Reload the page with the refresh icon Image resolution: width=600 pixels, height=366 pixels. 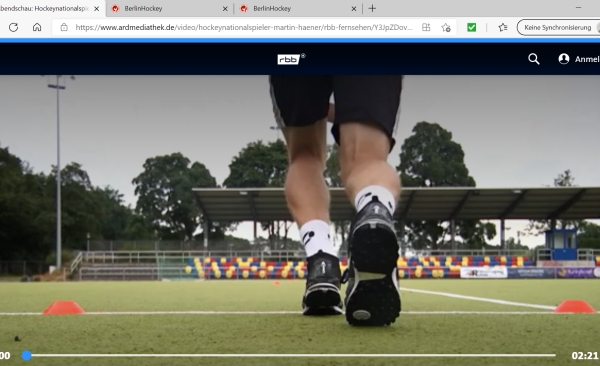pyautogui.click(x=13, y=27)
